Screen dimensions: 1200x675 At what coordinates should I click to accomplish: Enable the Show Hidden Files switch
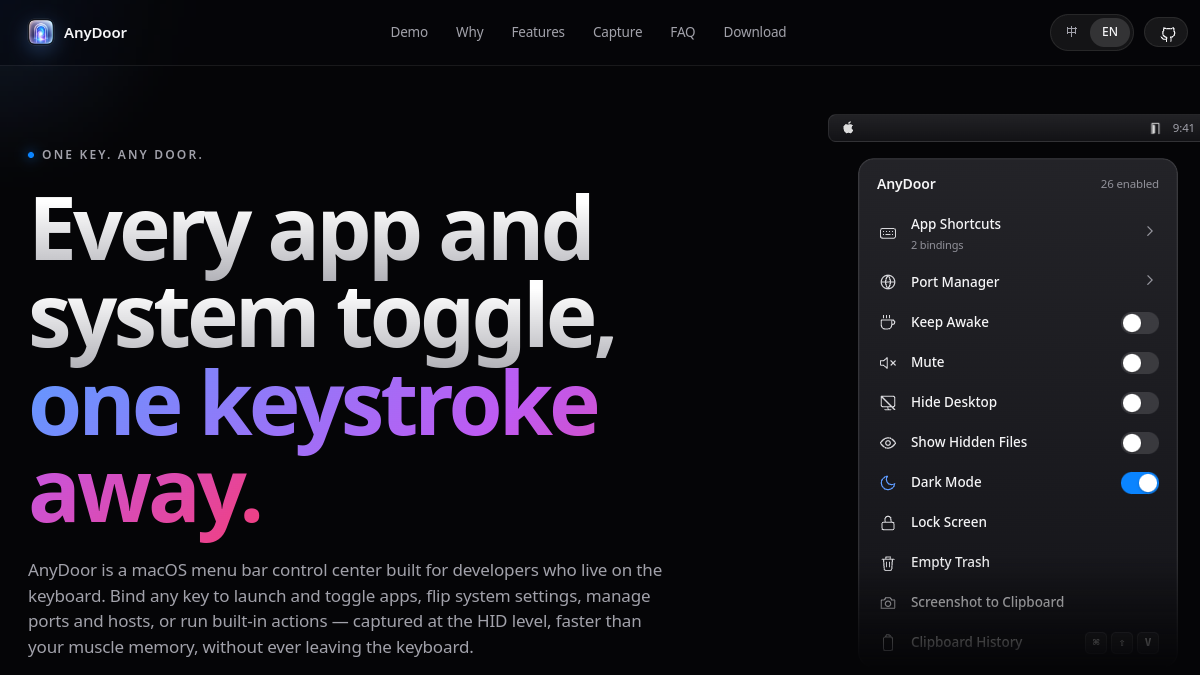[1140, 443]
